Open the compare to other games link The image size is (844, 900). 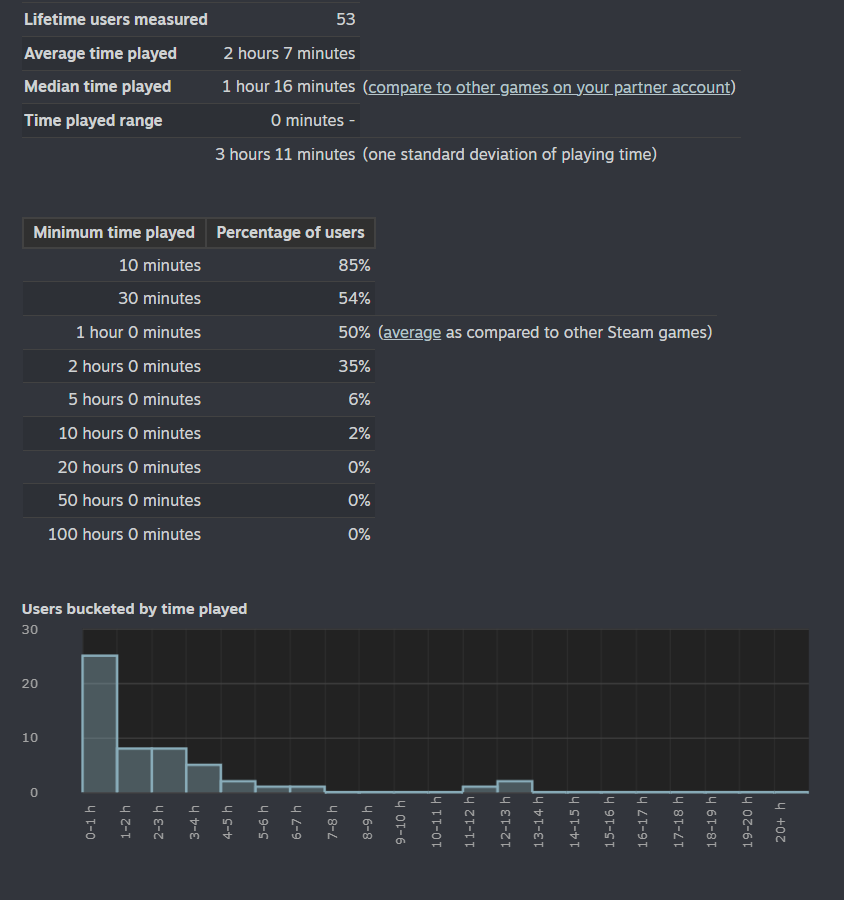(x=549, y=87)
